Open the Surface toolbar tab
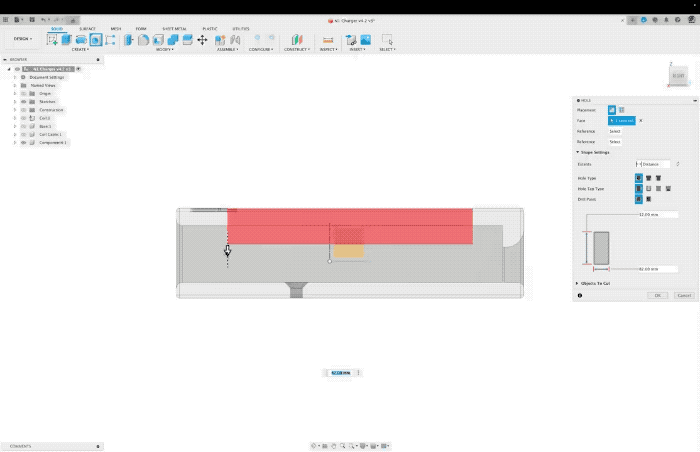The image size is (700, 452). [87, 29]
